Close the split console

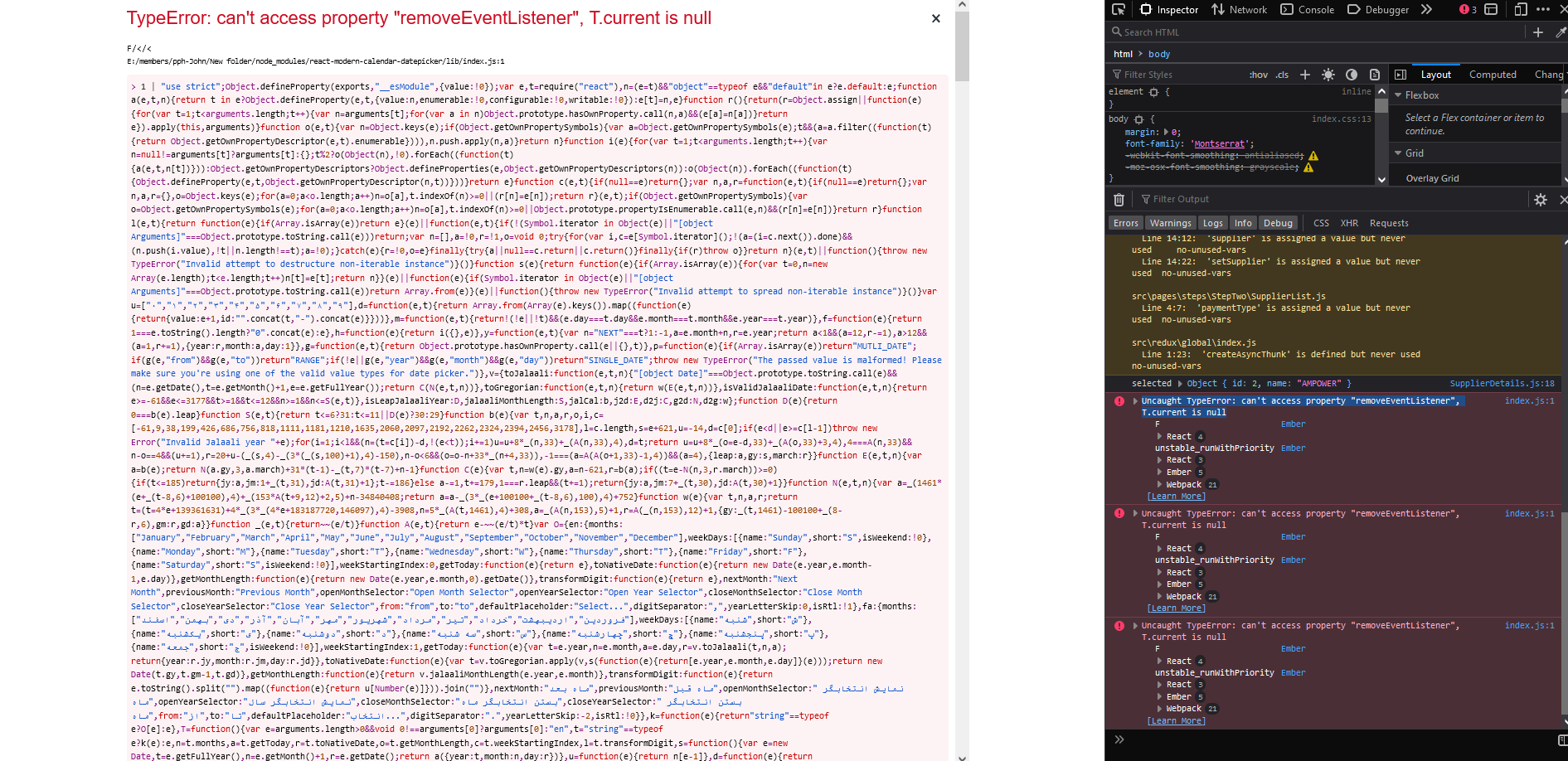tap(1563, 200)
